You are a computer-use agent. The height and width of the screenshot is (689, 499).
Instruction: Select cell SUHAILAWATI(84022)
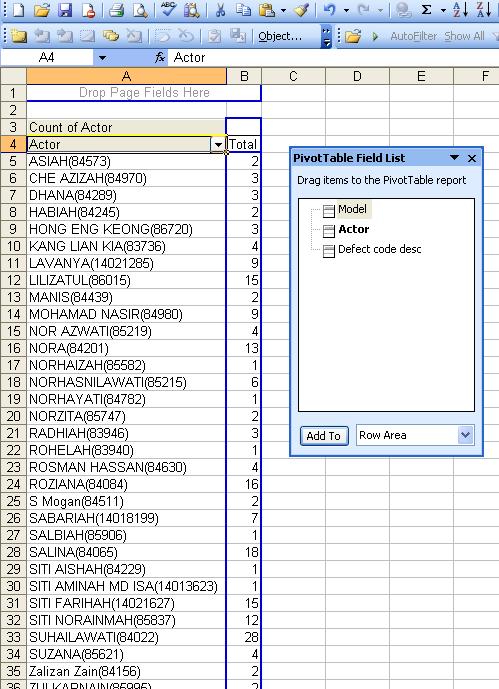(x=127, y=637)
